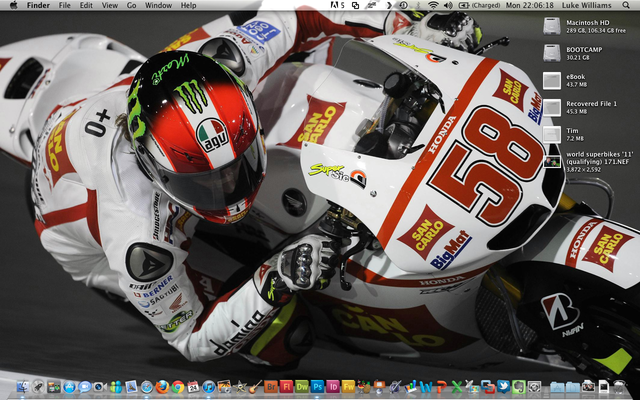Open the Applications folder stack in dock

tap(557, 387)
